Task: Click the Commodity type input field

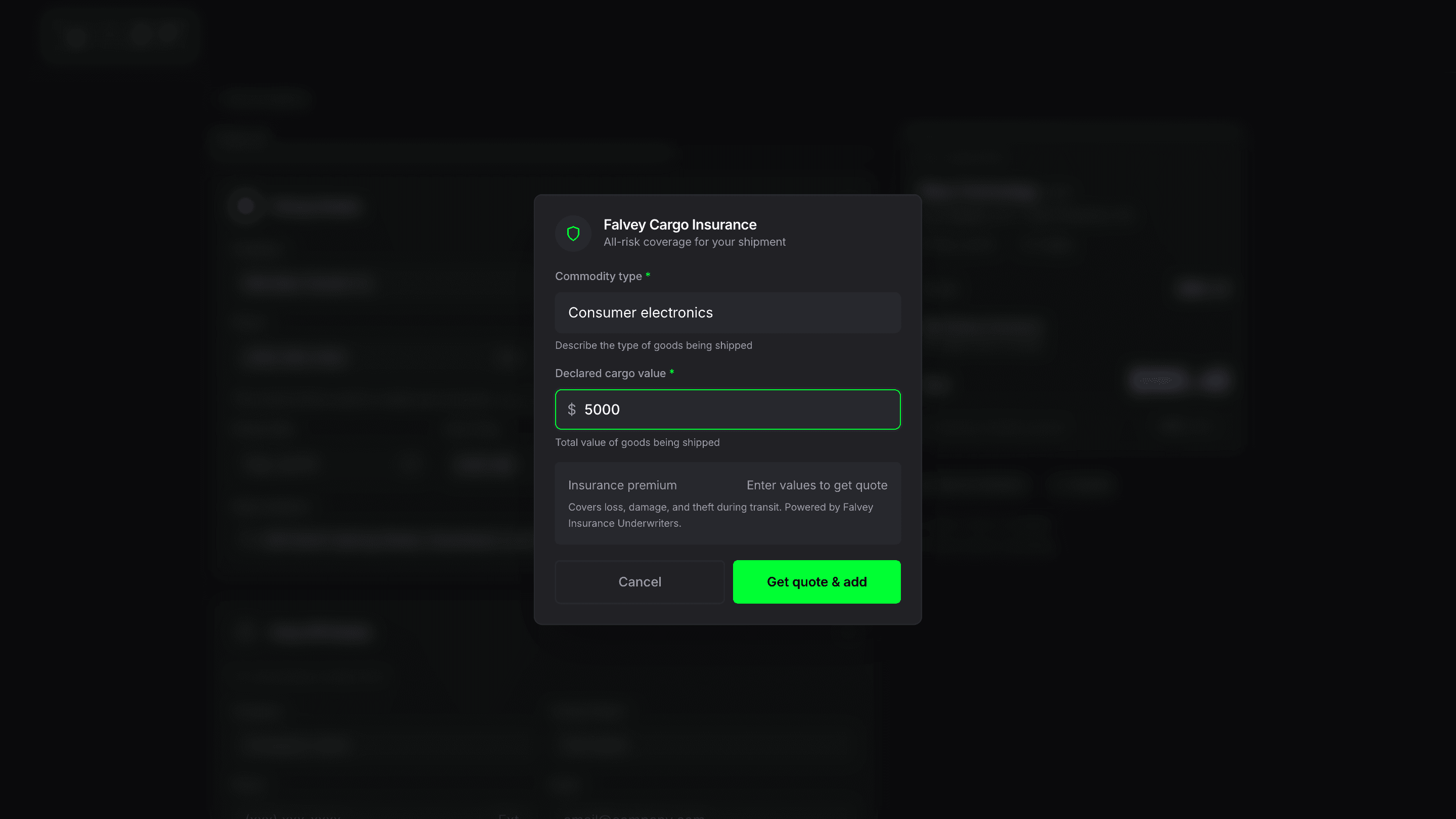Action: [727, 312]
